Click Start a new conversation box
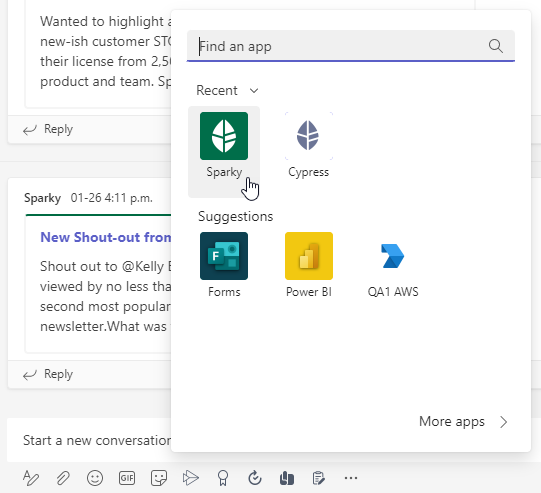Screen dimensions: 541x493 pos(89,440)
